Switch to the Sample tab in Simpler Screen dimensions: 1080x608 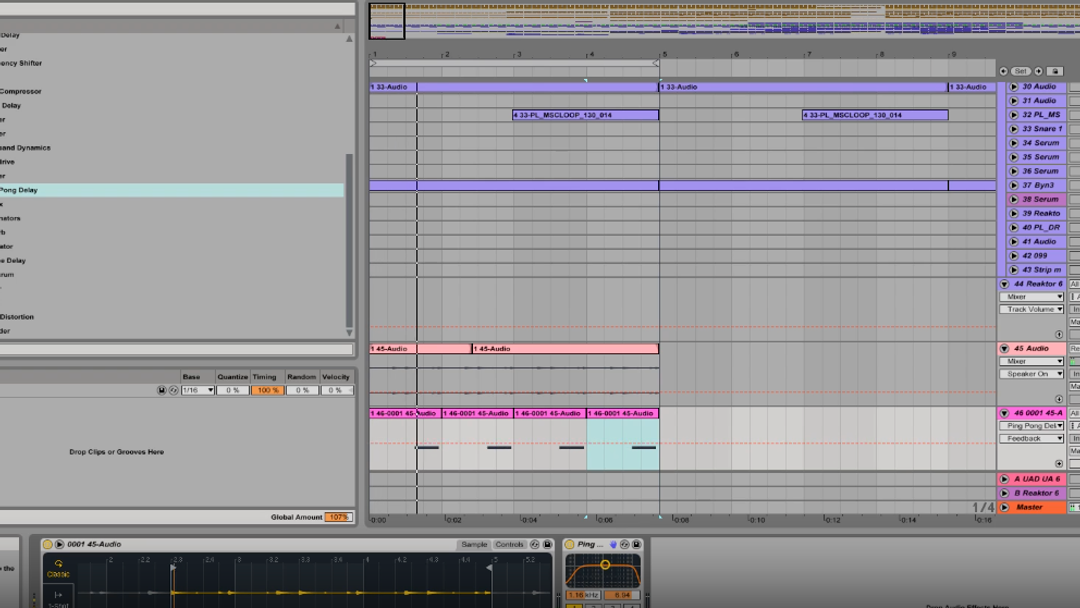474,544
